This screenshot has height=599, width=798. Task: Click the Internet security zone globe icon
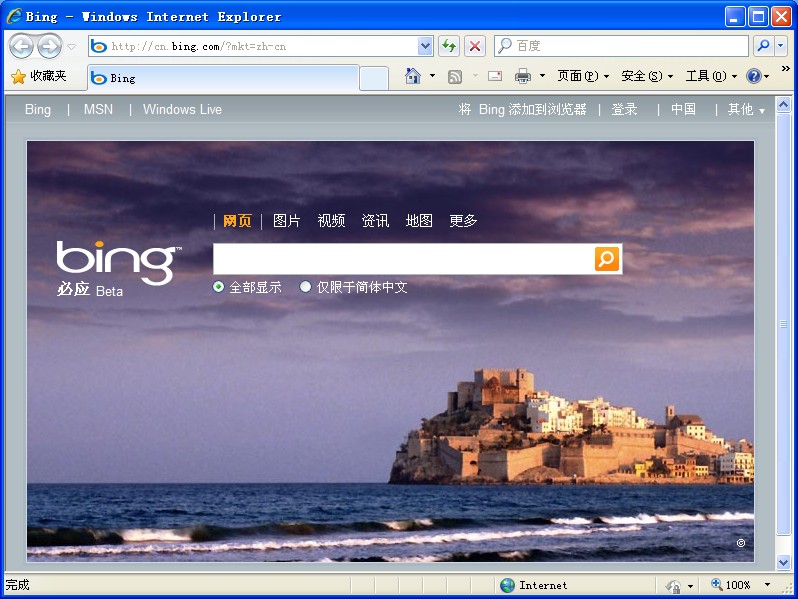tap(507, 585)
